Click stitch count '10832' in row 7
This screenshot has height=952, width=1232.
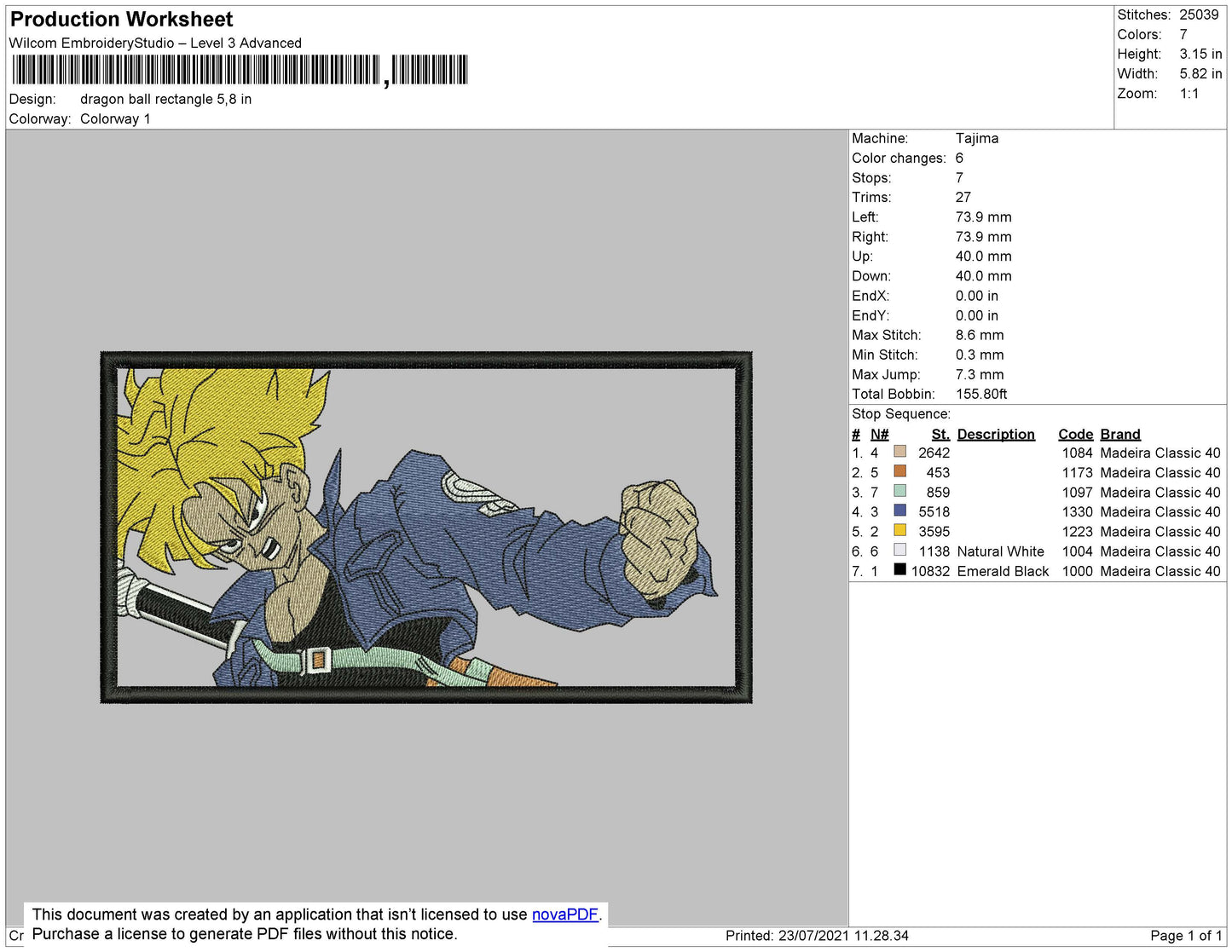(x=930, y=571)
